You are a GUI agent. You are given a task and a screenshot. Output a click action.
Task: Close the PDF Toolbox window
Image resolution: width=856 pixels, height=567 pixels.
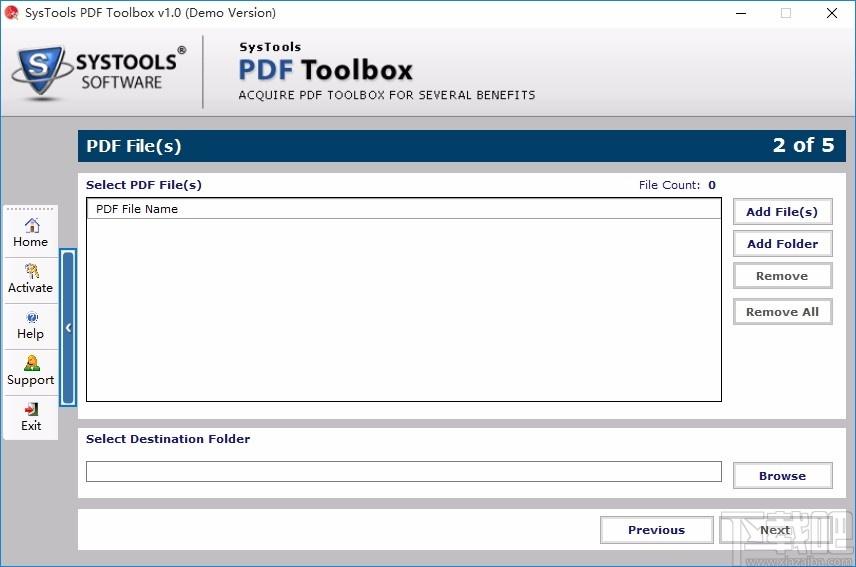[x=831, y=13]
